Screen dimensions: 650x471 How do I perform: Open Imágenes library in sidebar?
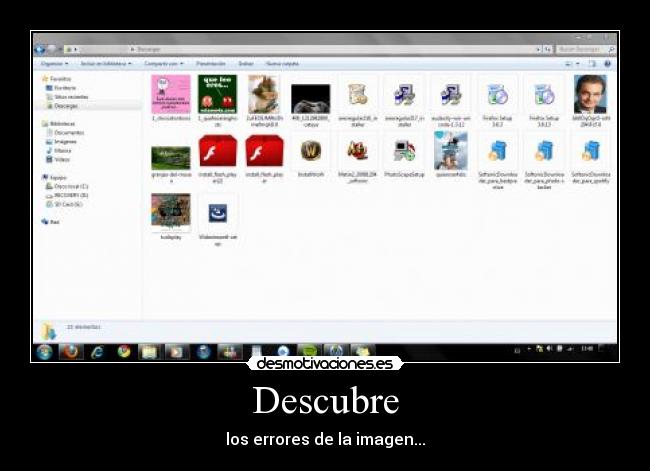pos(61,142)
